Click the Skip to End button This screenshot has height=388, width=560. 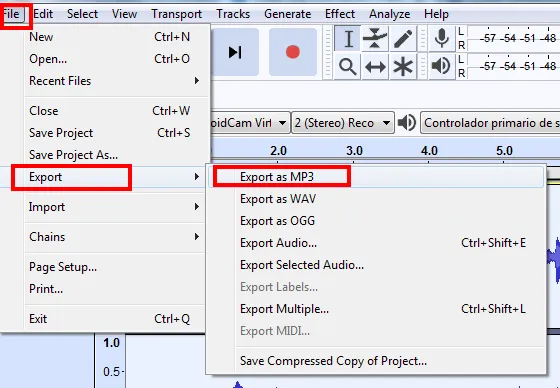coord(235,52)
